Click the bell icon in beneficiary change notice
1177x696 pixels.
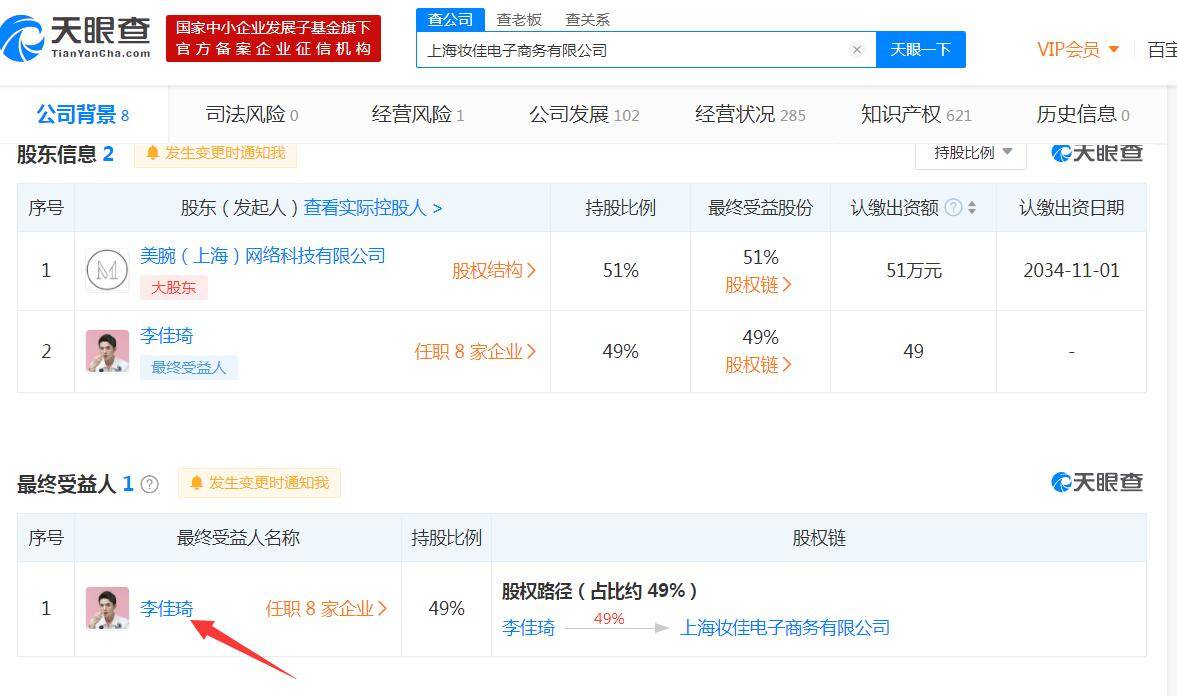pos(197,483)
